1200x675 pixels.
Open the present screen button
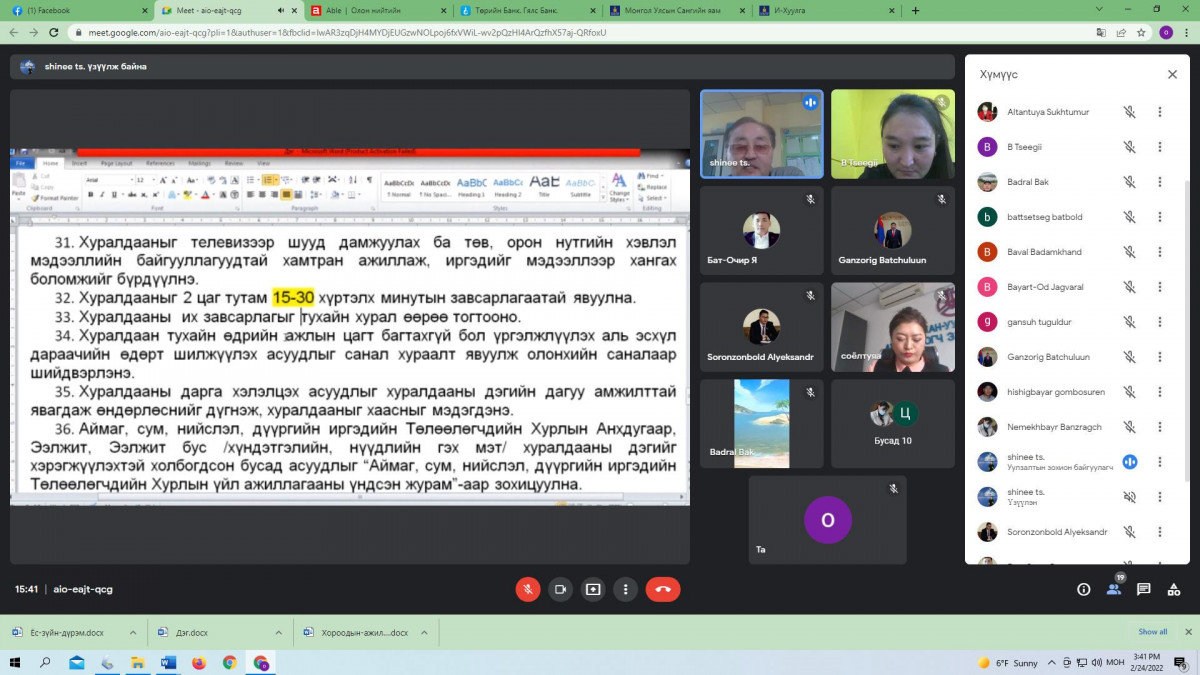point(593,589)
